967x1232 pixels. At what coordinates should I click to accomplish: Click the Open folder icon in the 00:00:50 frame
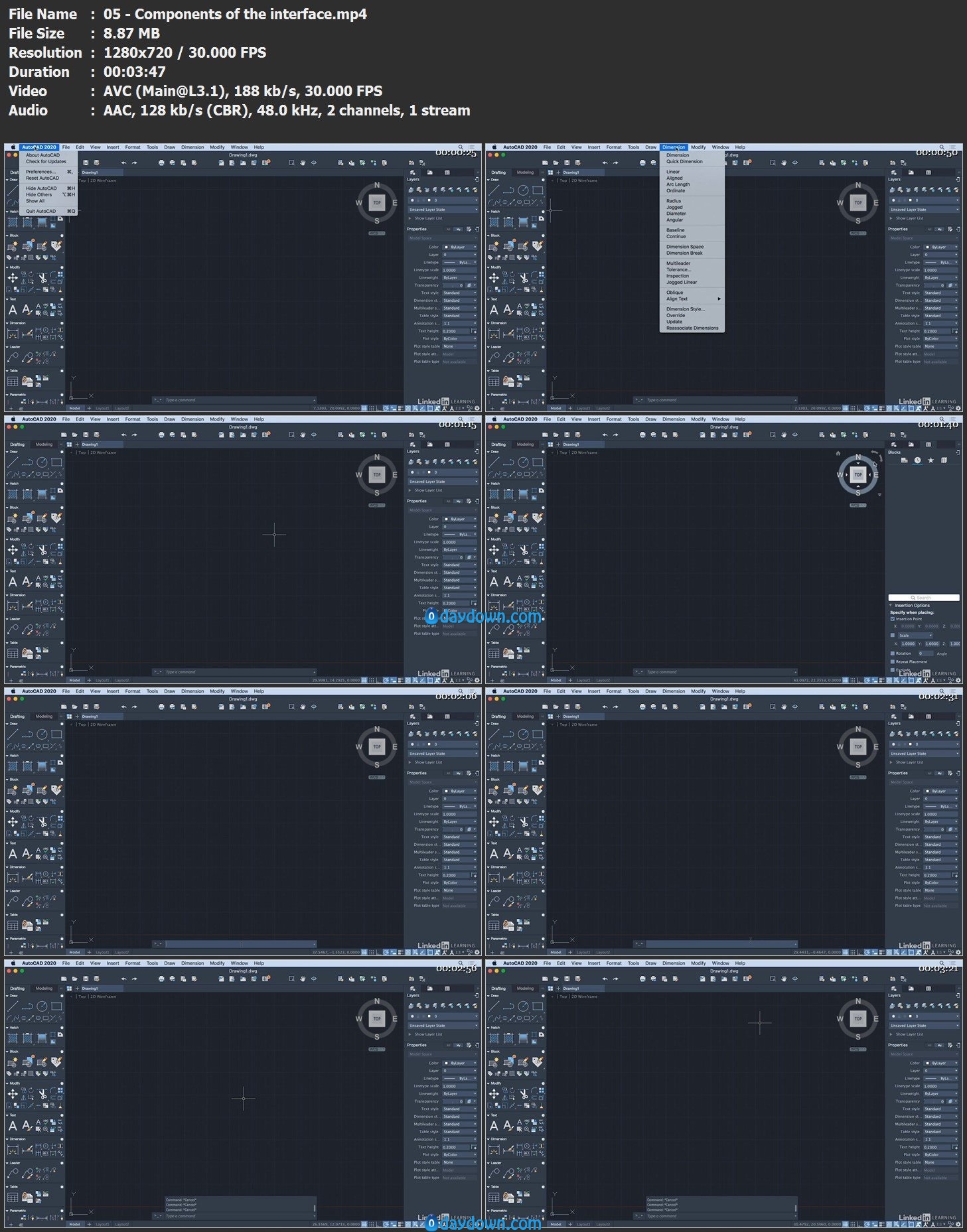click(x=556, y=163)
